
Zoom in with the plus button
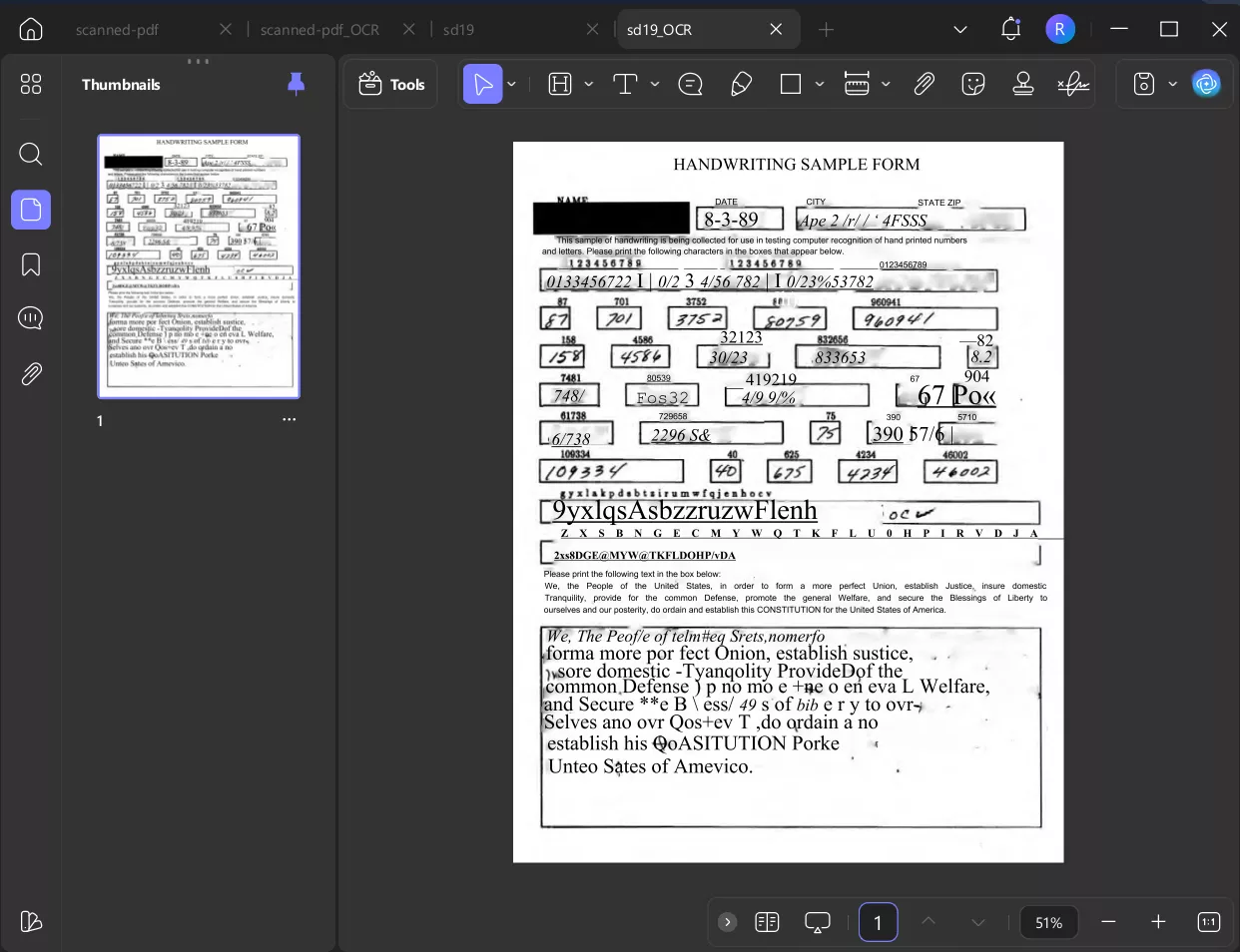click(1157, 922)
